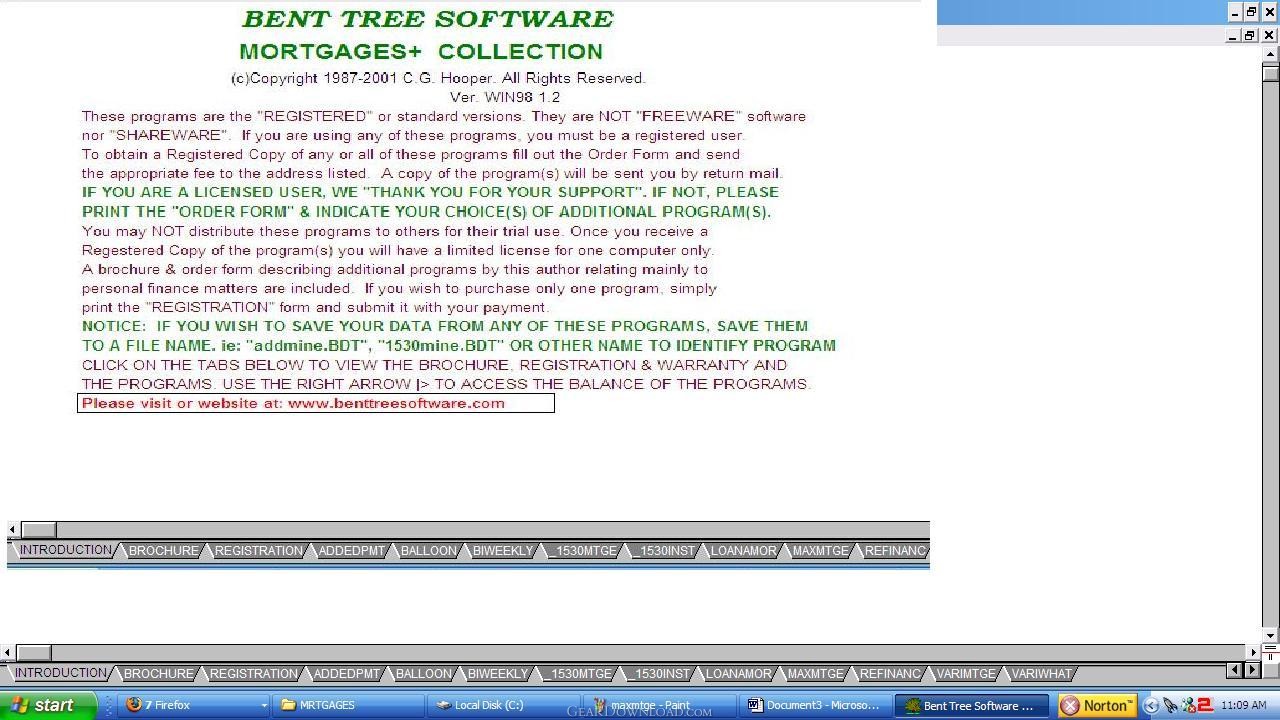Close the application window in top title bar
Screen dimensions: 1280x720
coord(1269,12)
